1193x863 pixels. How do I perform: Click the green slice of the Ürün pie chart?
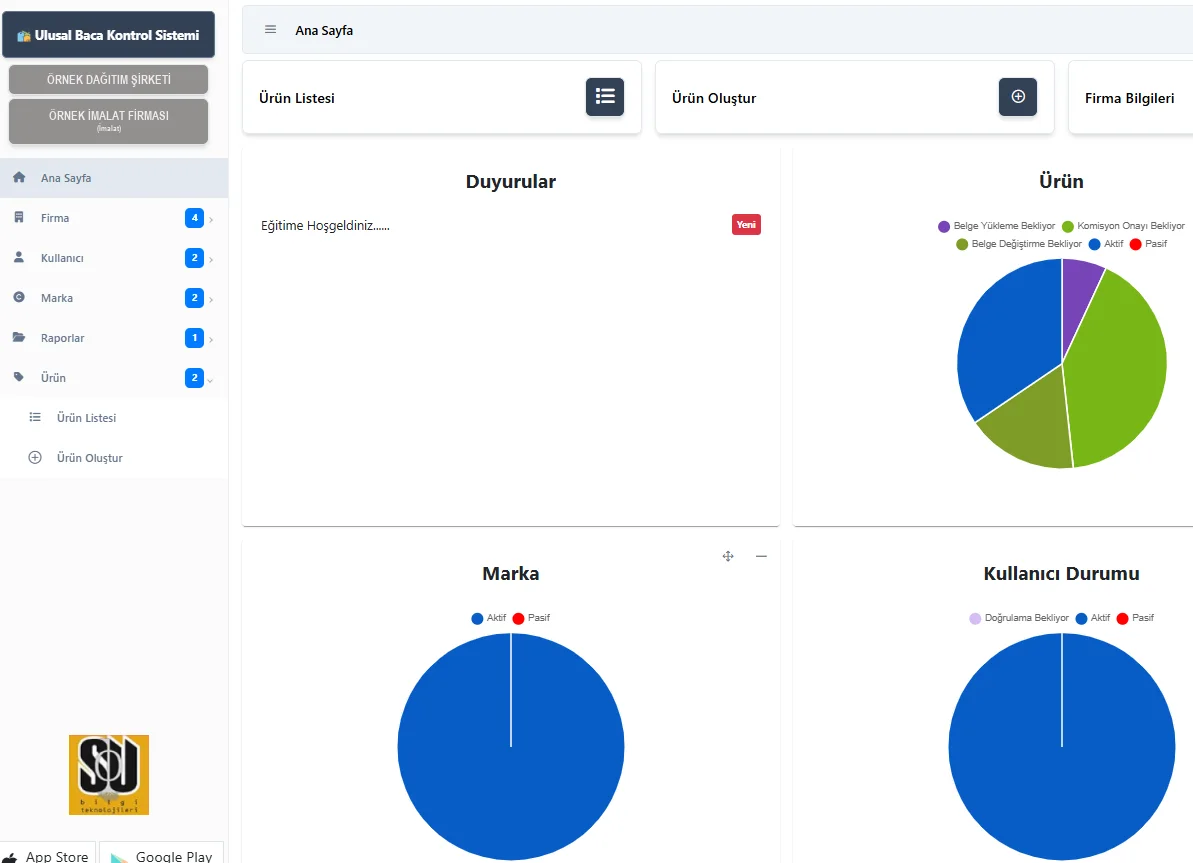tap(1118, 369)
